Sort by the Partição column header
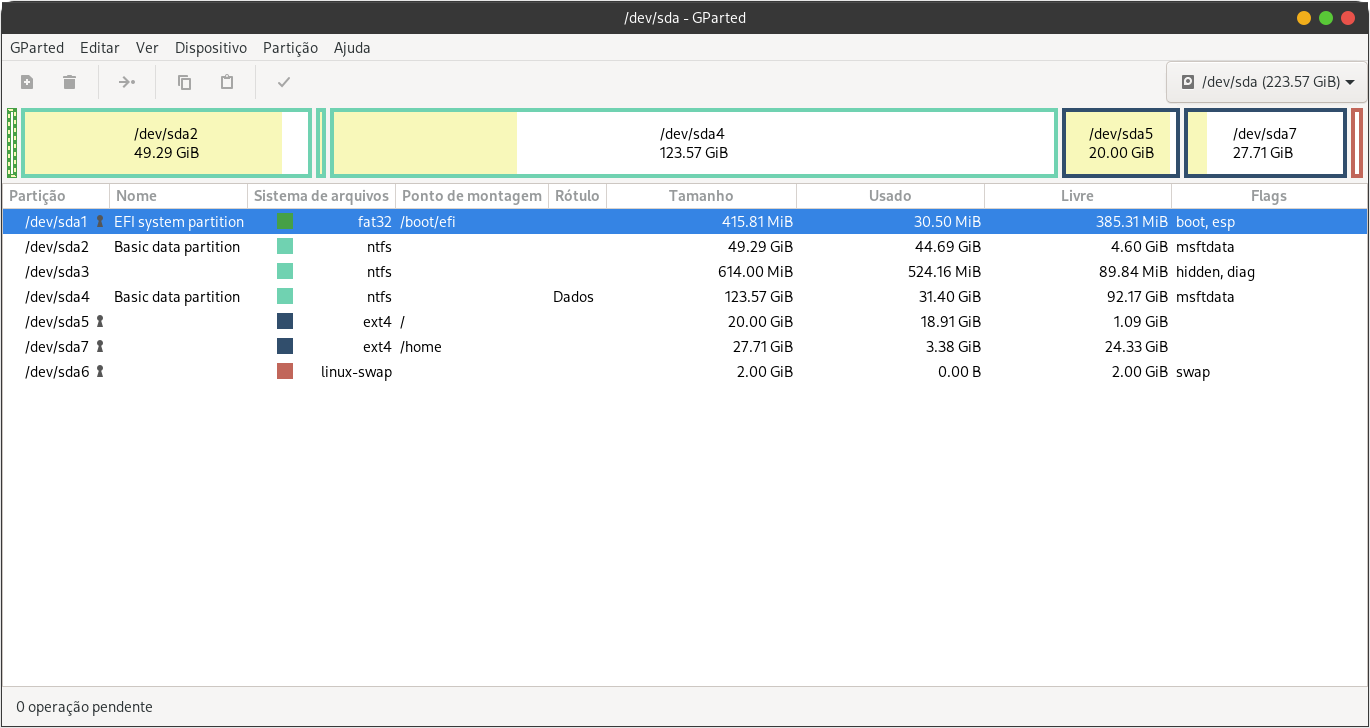 tap(56, 196)
